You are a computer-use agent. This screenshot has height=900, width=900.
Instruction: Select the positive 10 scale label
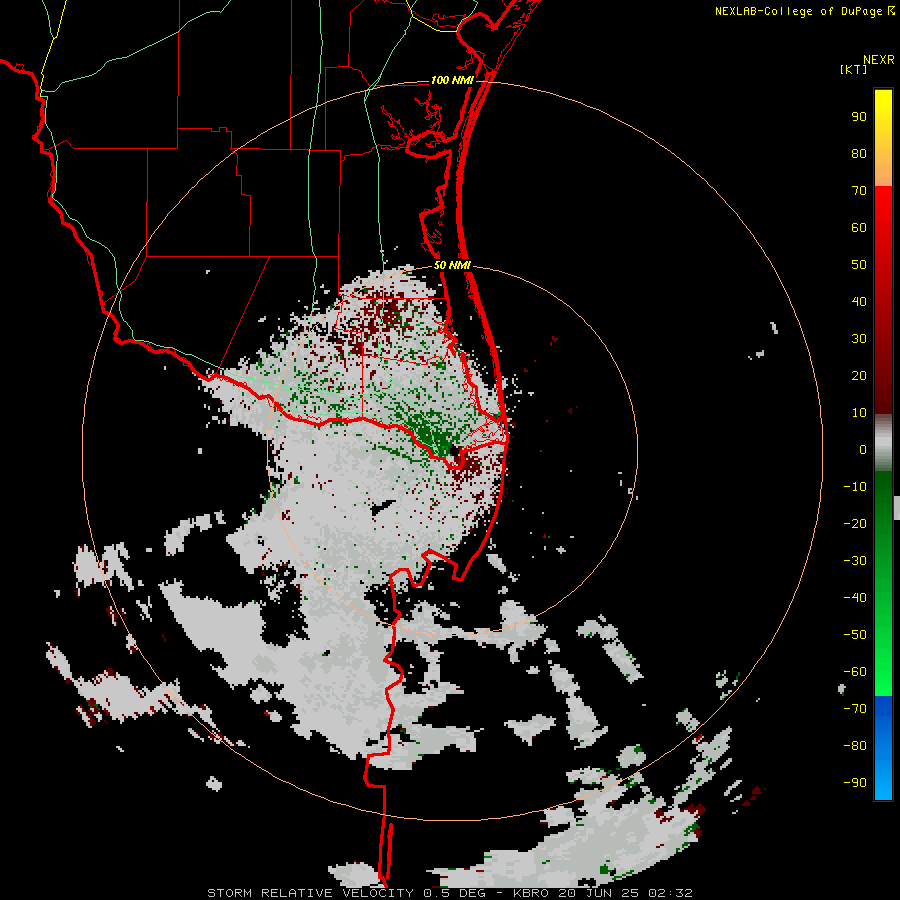coord(859,413)
